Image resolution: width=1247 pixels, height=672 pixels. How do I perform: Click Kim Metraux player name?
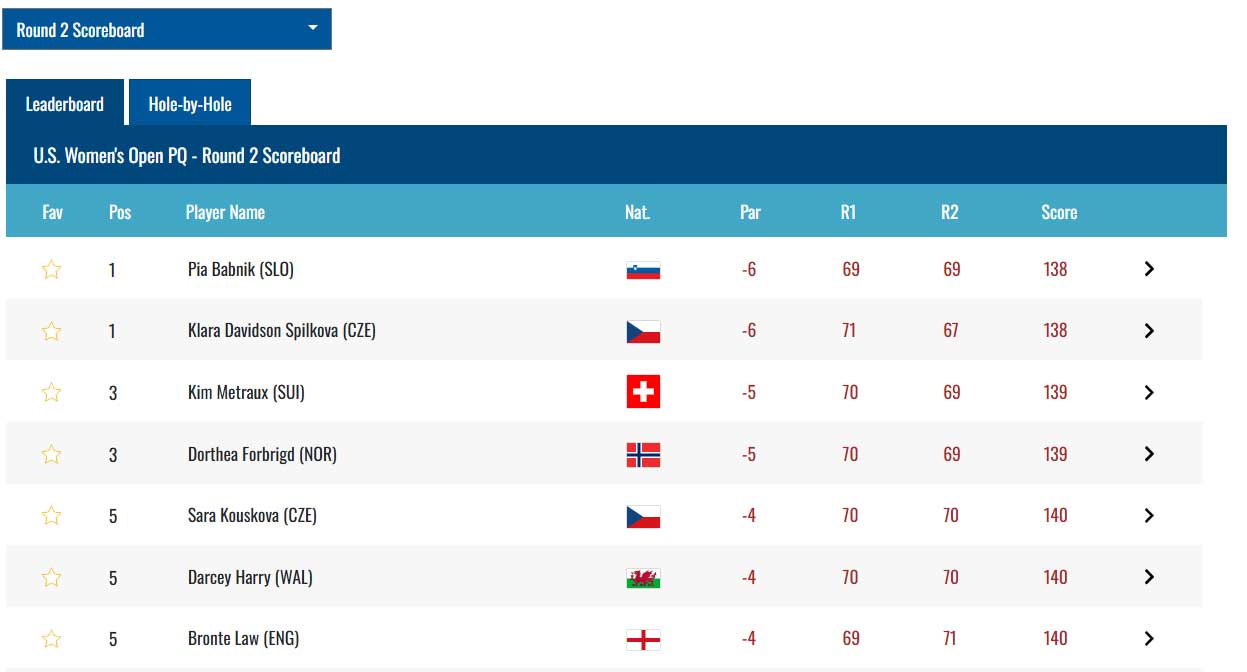246,393
